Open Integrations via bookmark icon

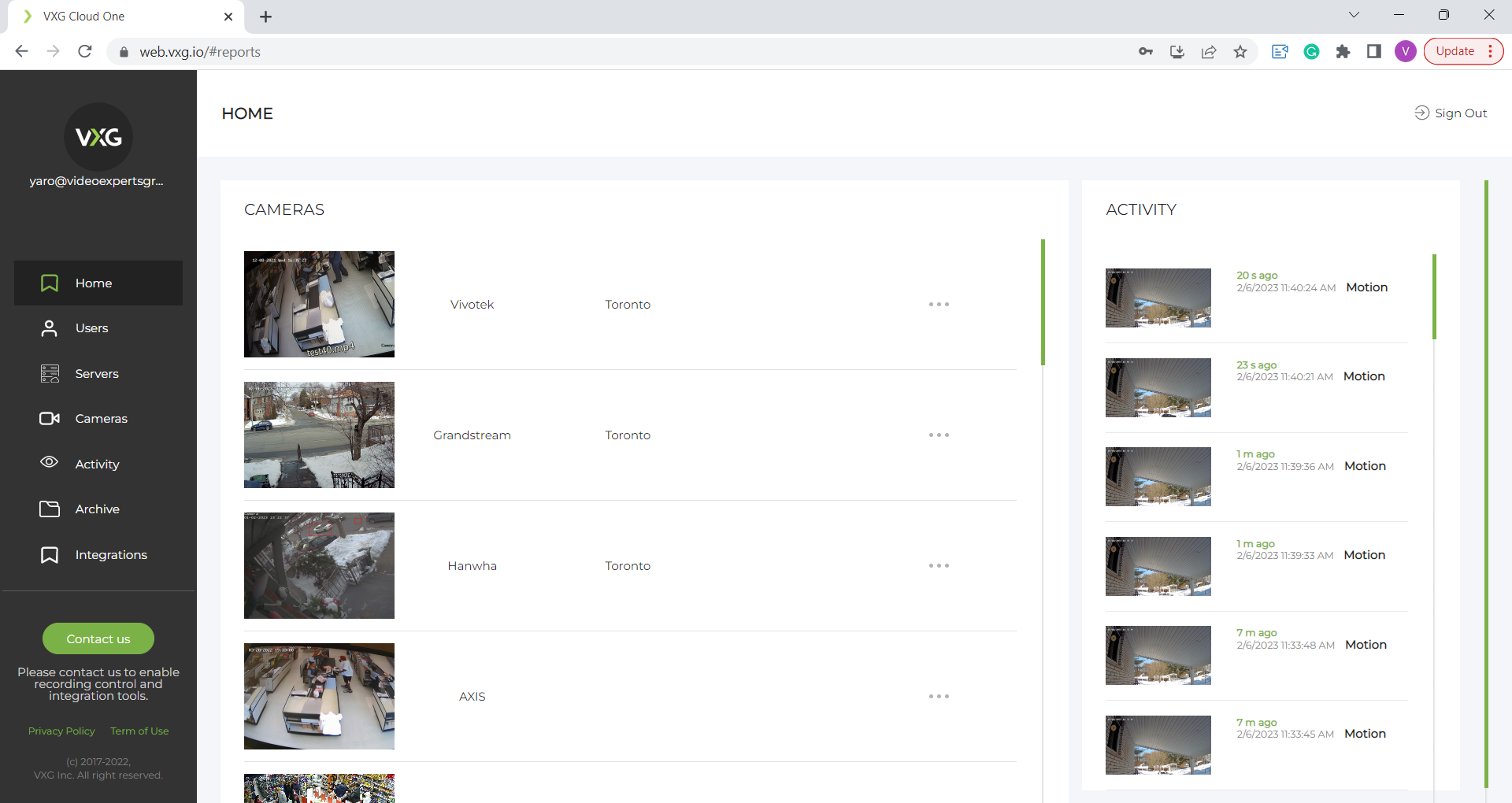point(49,555)
